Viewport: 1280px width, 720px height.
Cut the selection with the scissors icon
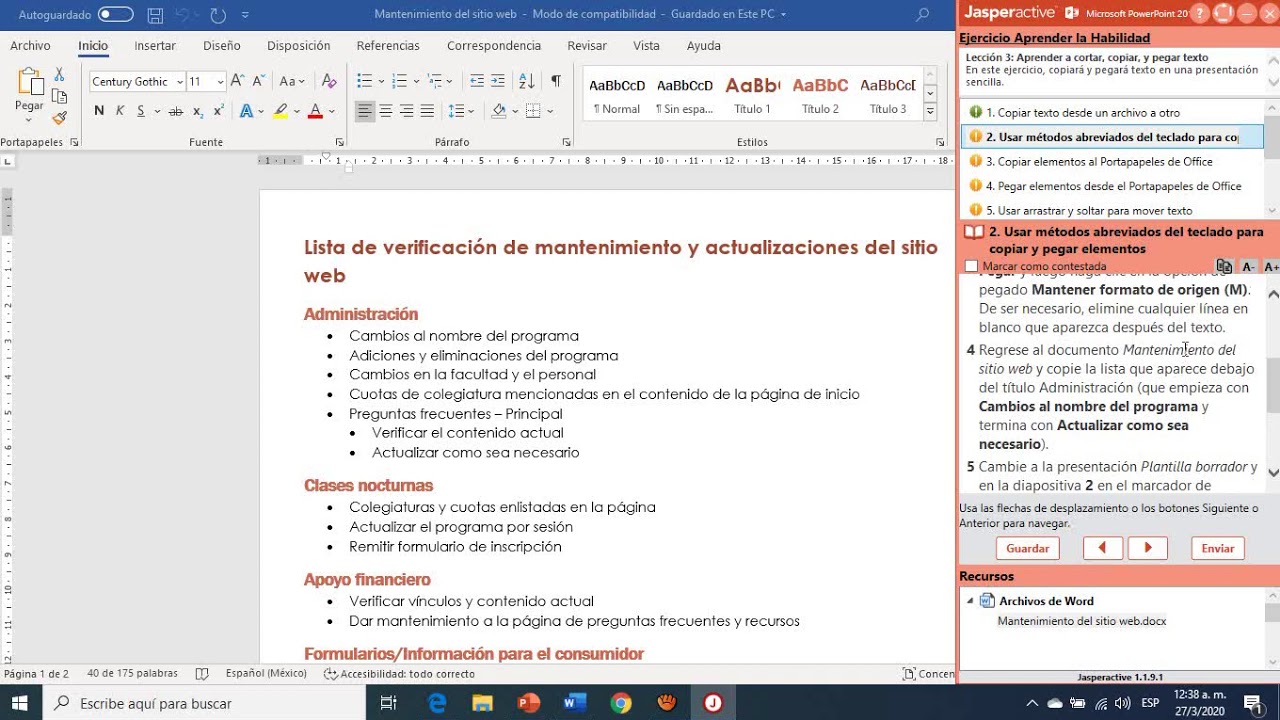click(59, 75)
